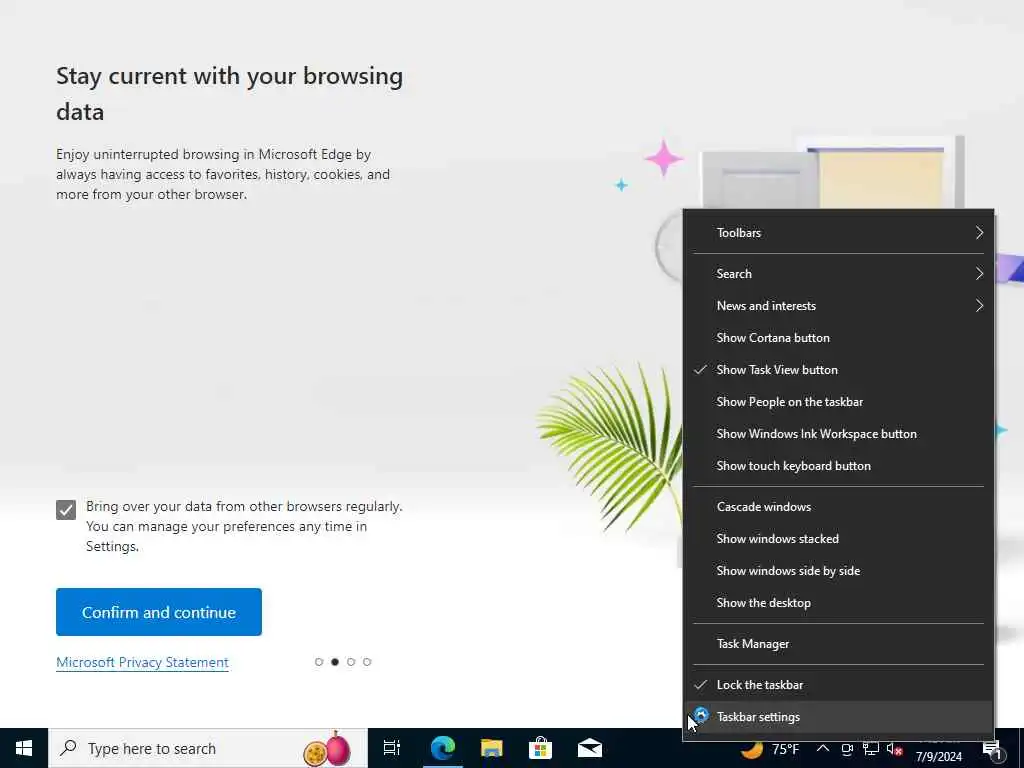Expand the Search submenu arrow
This screenshot has height=768, width=1024.
coord(979,274)
